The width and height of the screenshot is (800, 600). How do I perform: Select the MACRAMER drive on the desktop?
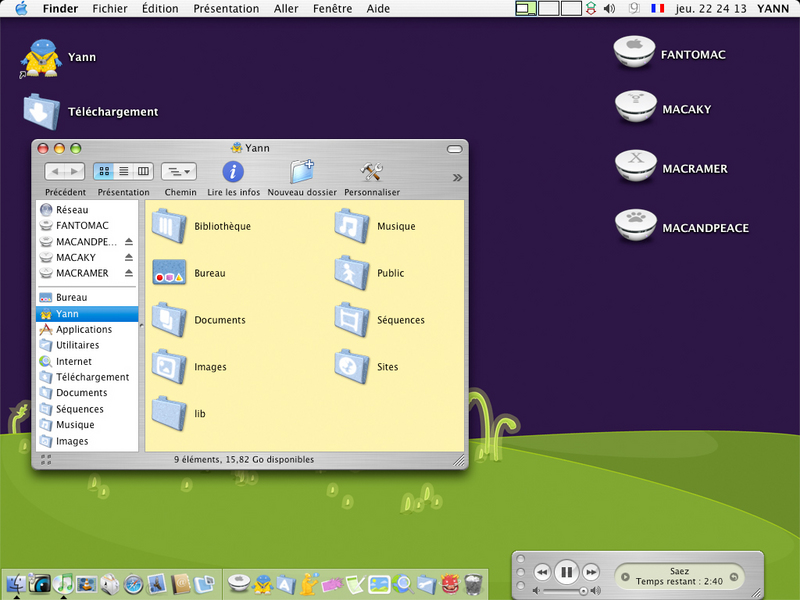click(x=635, y=166)
